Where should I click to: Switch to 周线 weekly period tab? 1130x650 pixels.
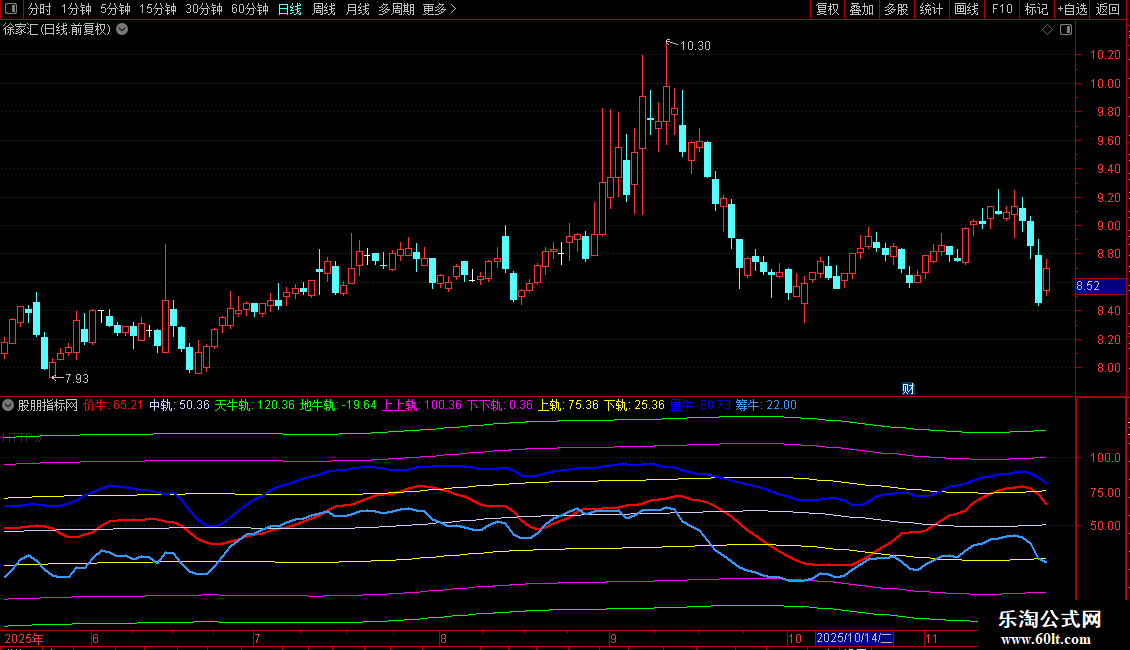[324, 9]
